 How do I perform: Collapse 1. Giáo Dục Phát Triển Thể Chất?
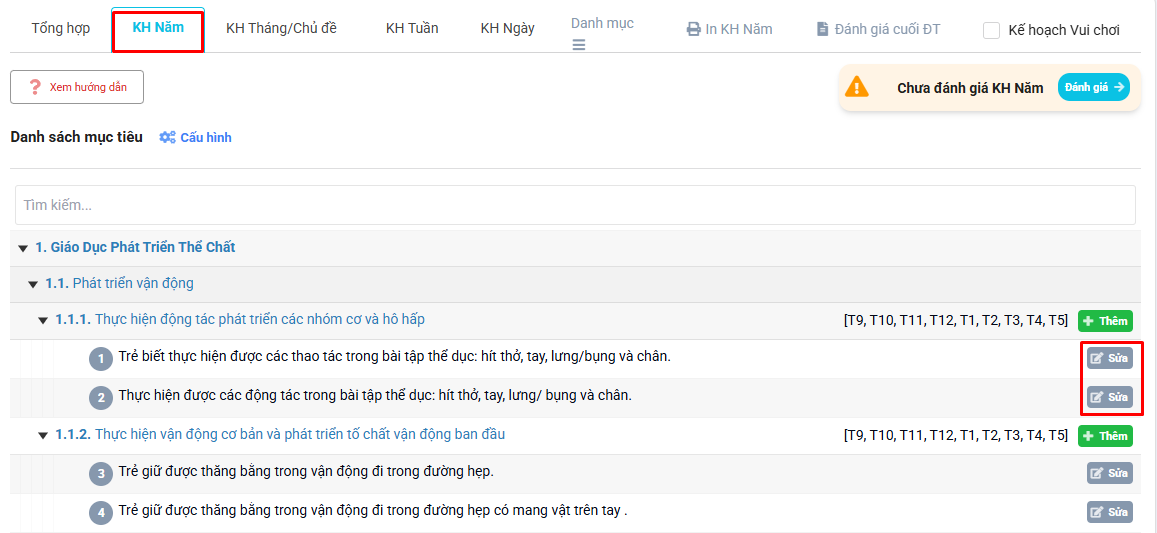23,248
